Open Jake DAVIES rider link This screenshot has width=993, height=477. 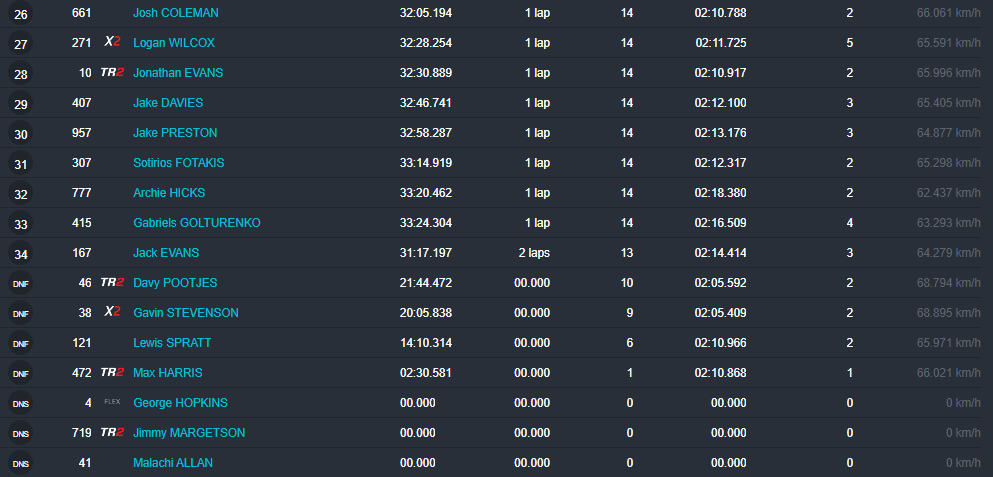tap(168, 103)
